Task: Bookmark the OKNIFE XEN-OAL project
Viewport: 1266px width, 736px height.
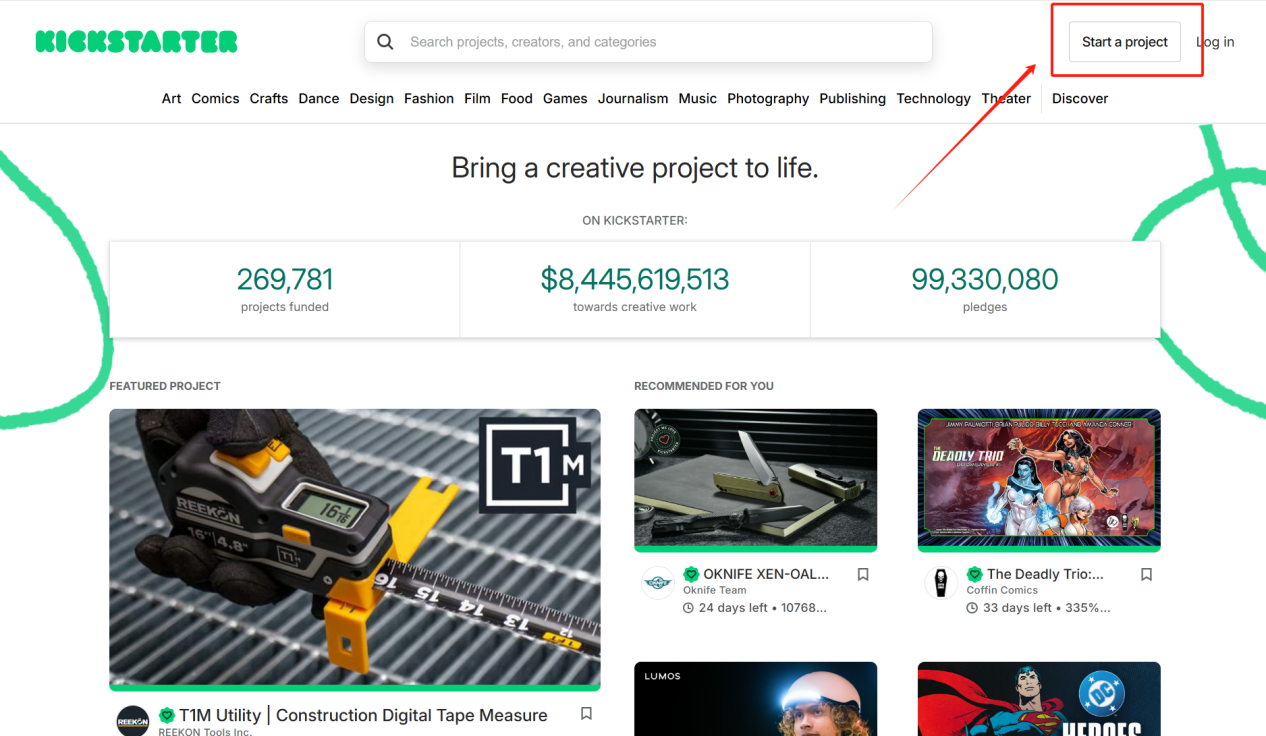Action: point(863,574)
